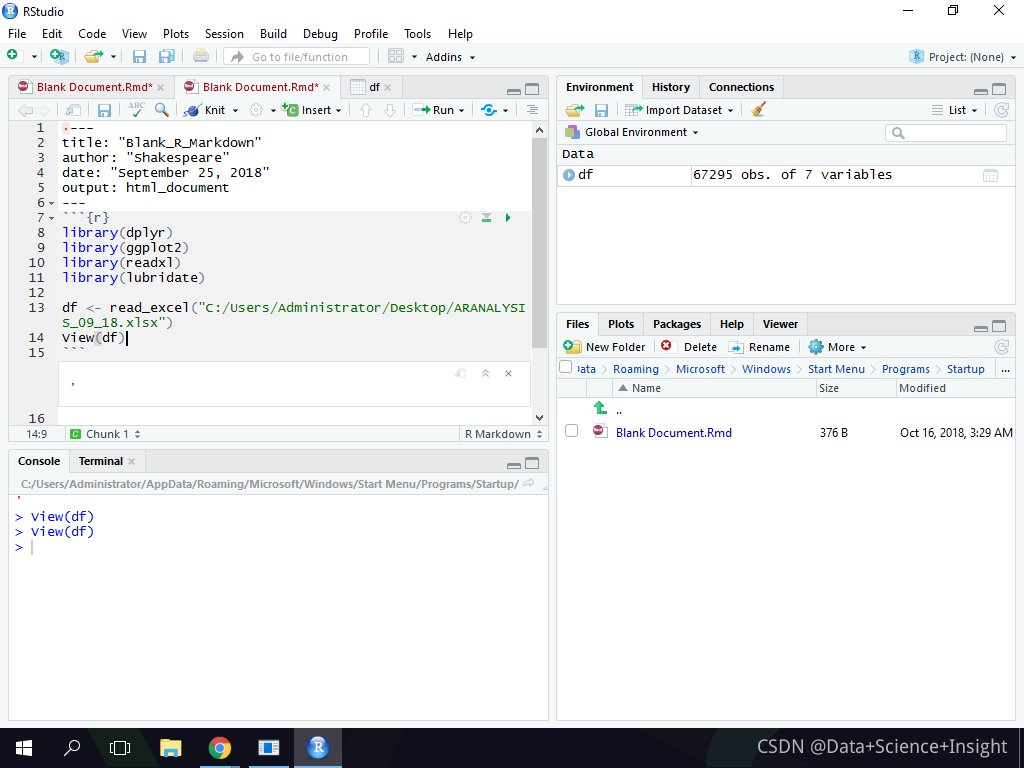Knit the R Markdown document
This screenshot has width=1024, height=768.
point(214,110)
